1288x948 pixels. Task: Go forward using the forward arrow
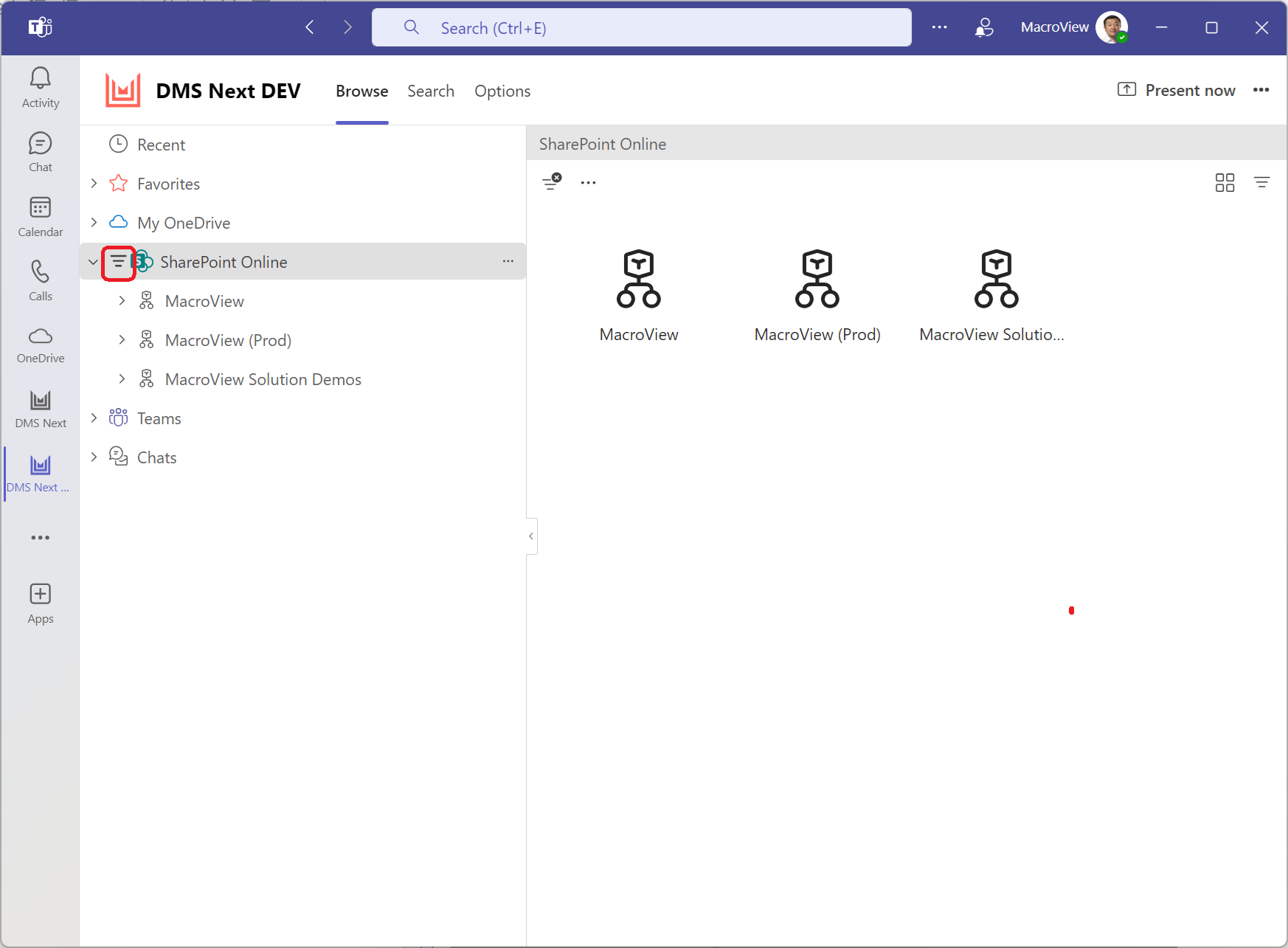click(x=347, y=27)
